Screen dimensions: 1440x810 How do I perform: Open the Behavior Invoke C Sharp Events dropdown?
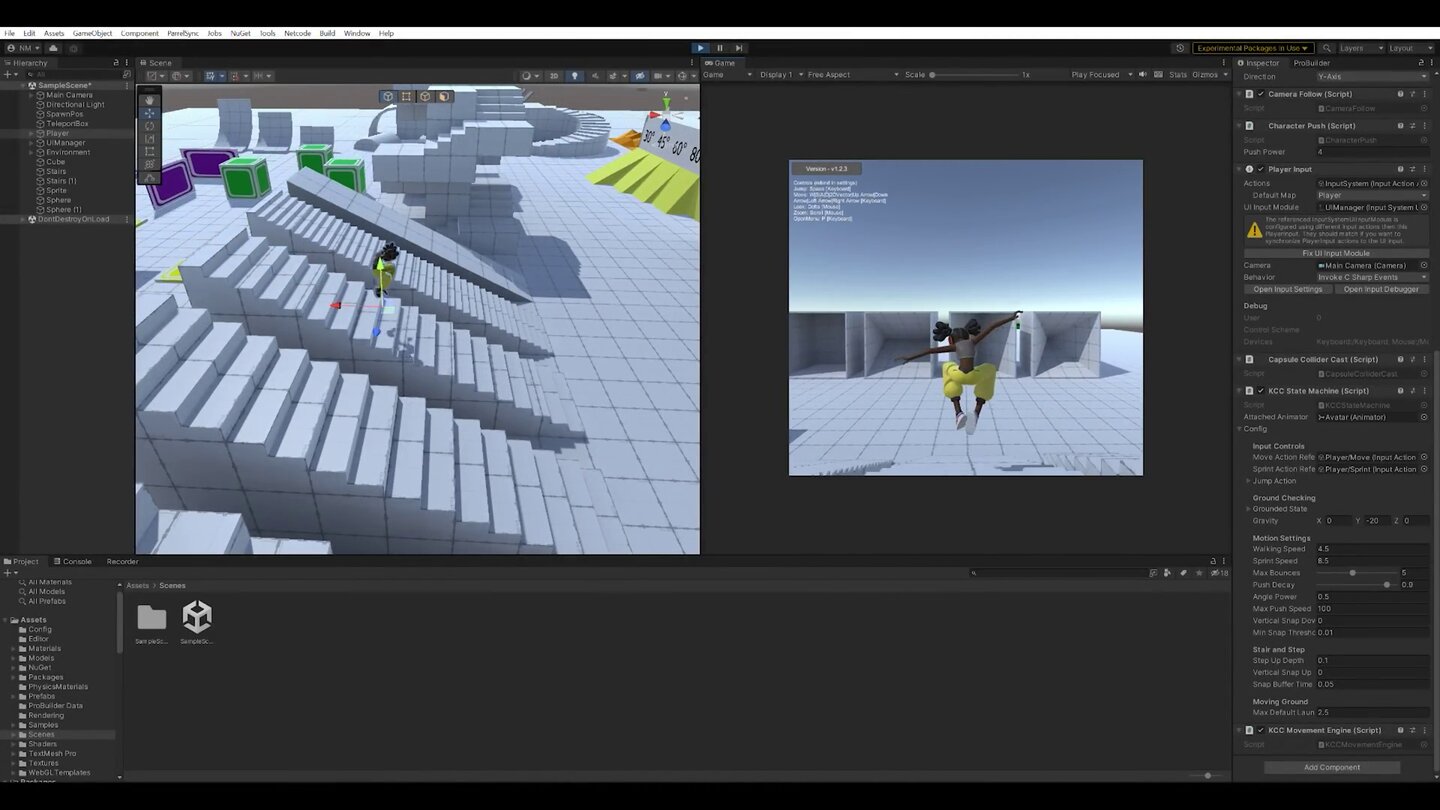[1372, 277]
